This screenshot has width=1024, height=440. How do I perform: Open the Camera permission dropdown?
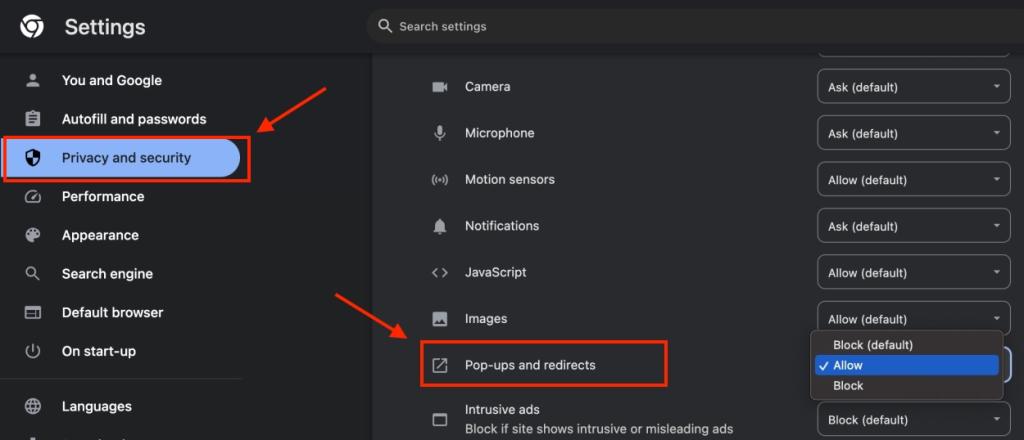(x=914, y=87)
